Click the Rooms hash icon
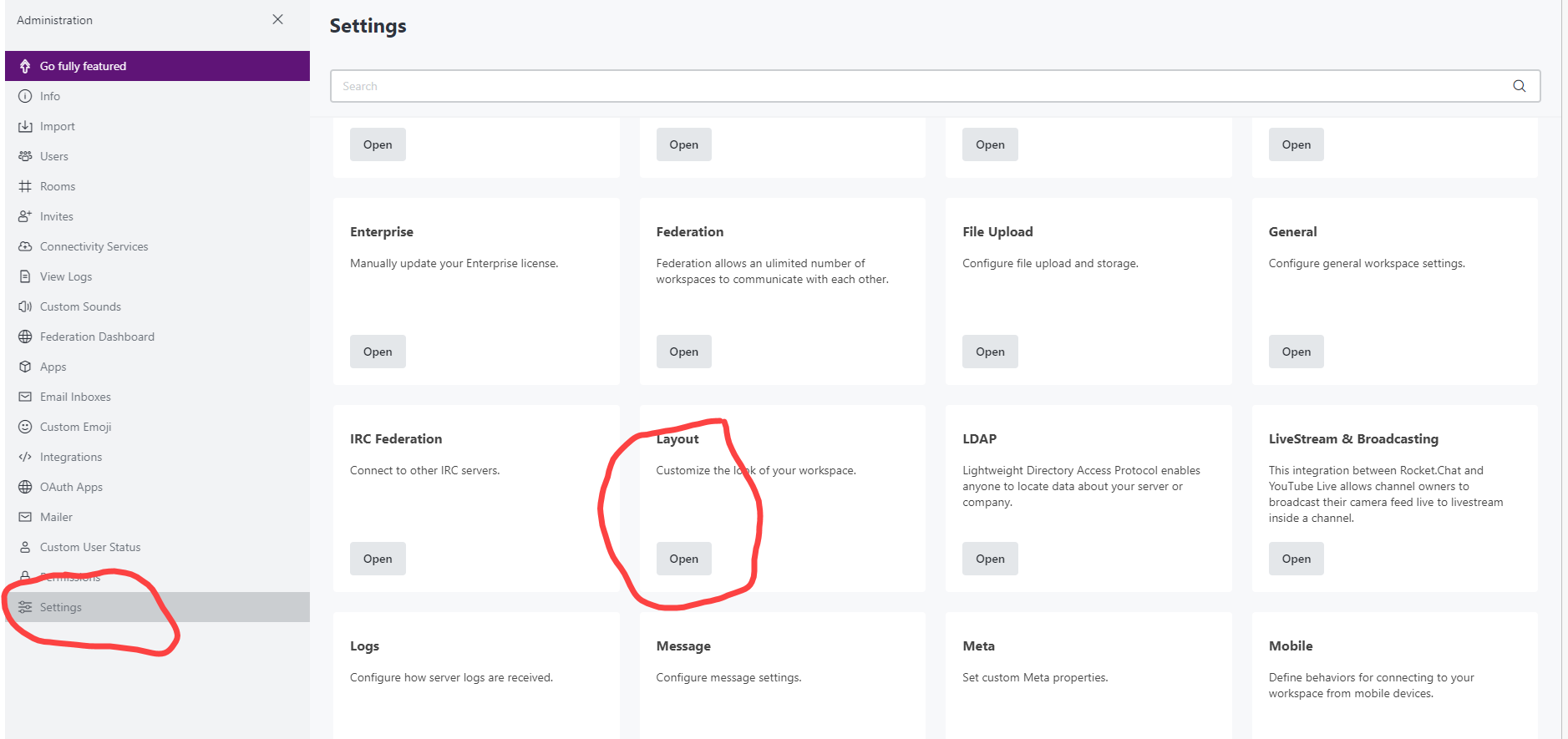The image size is (1568, 739). click(25, 186)
